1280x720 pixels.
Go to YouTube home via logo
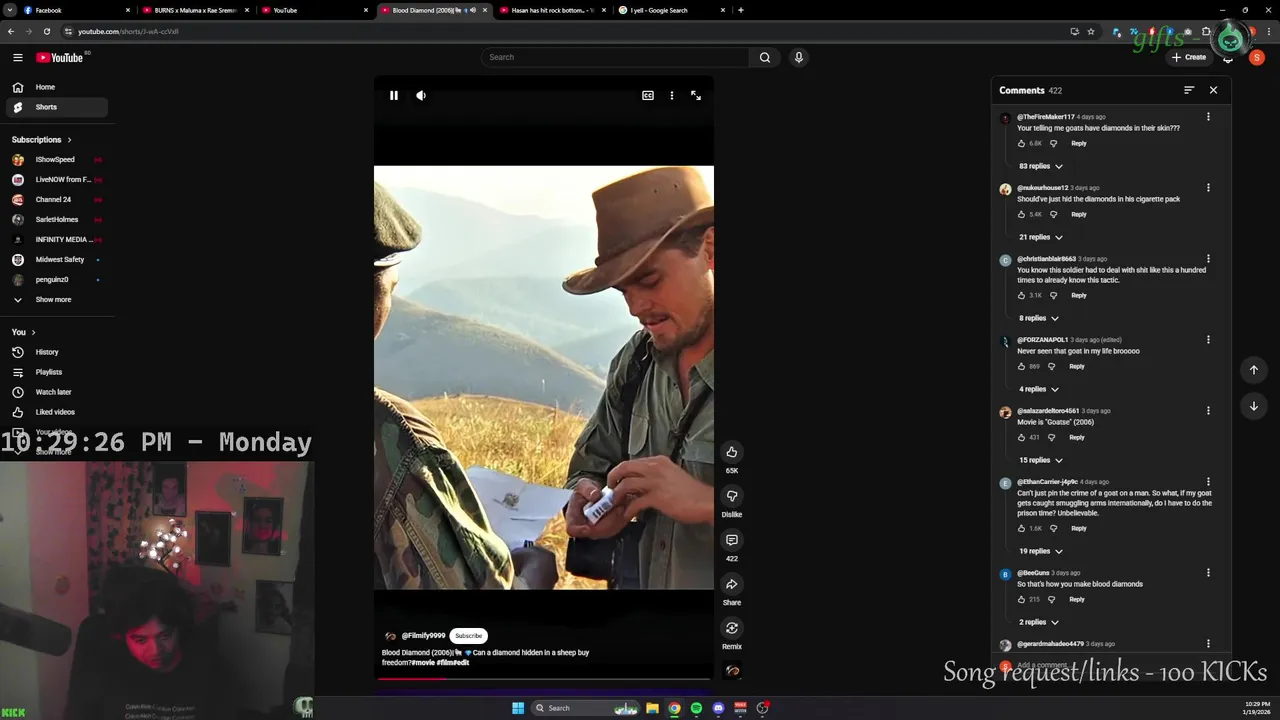point(60,57)
